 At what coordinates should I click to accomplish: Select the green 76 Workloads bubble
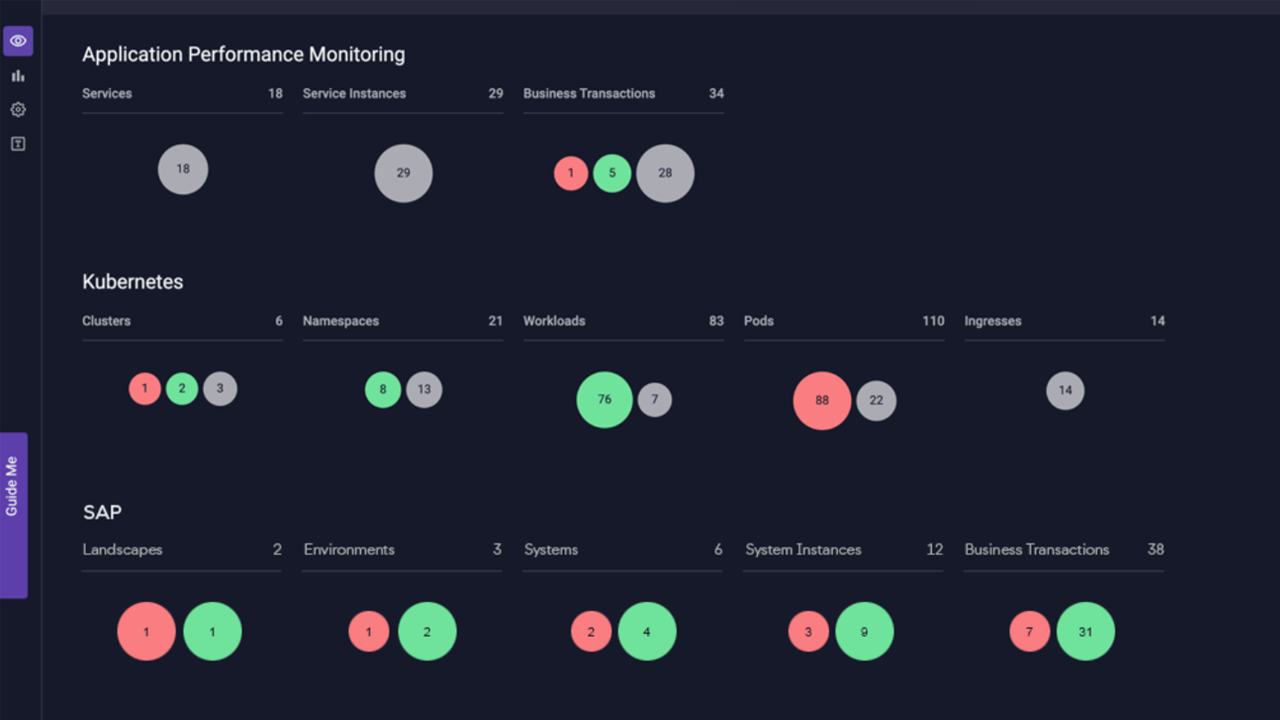point(604,399)
